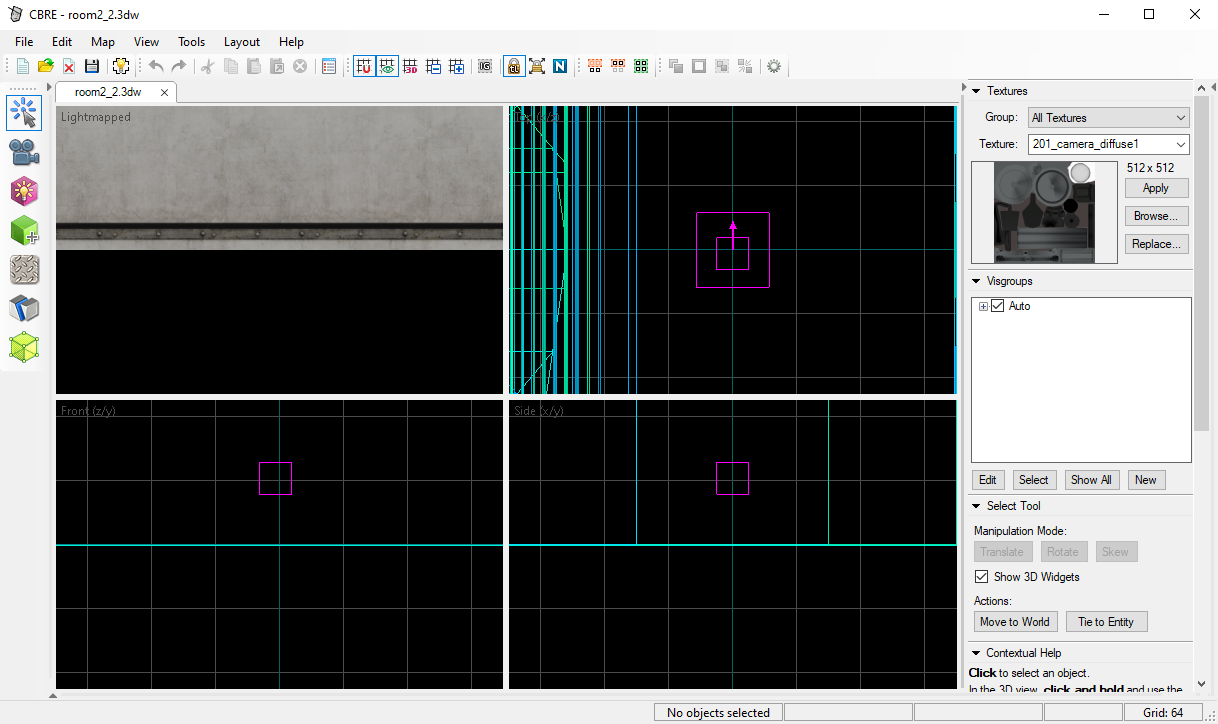Uncheck the Auto visgroup checkbox
This screenshot has height=724, width=1218.
pos(997,306)
